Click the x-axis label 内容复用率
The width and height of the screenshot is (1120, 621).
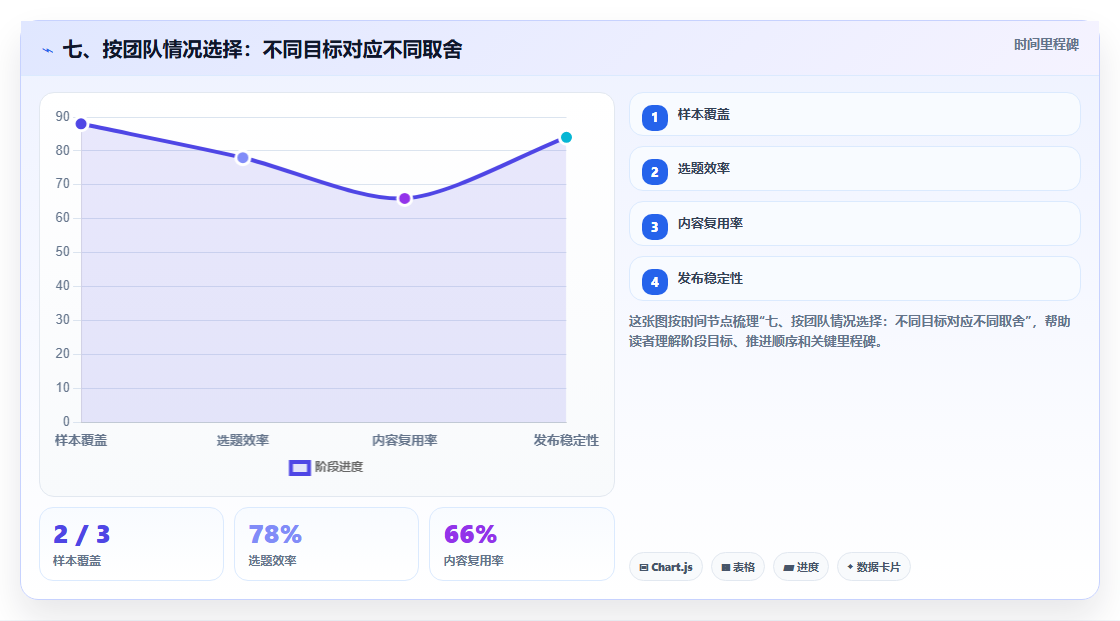(x=404, y=440)
